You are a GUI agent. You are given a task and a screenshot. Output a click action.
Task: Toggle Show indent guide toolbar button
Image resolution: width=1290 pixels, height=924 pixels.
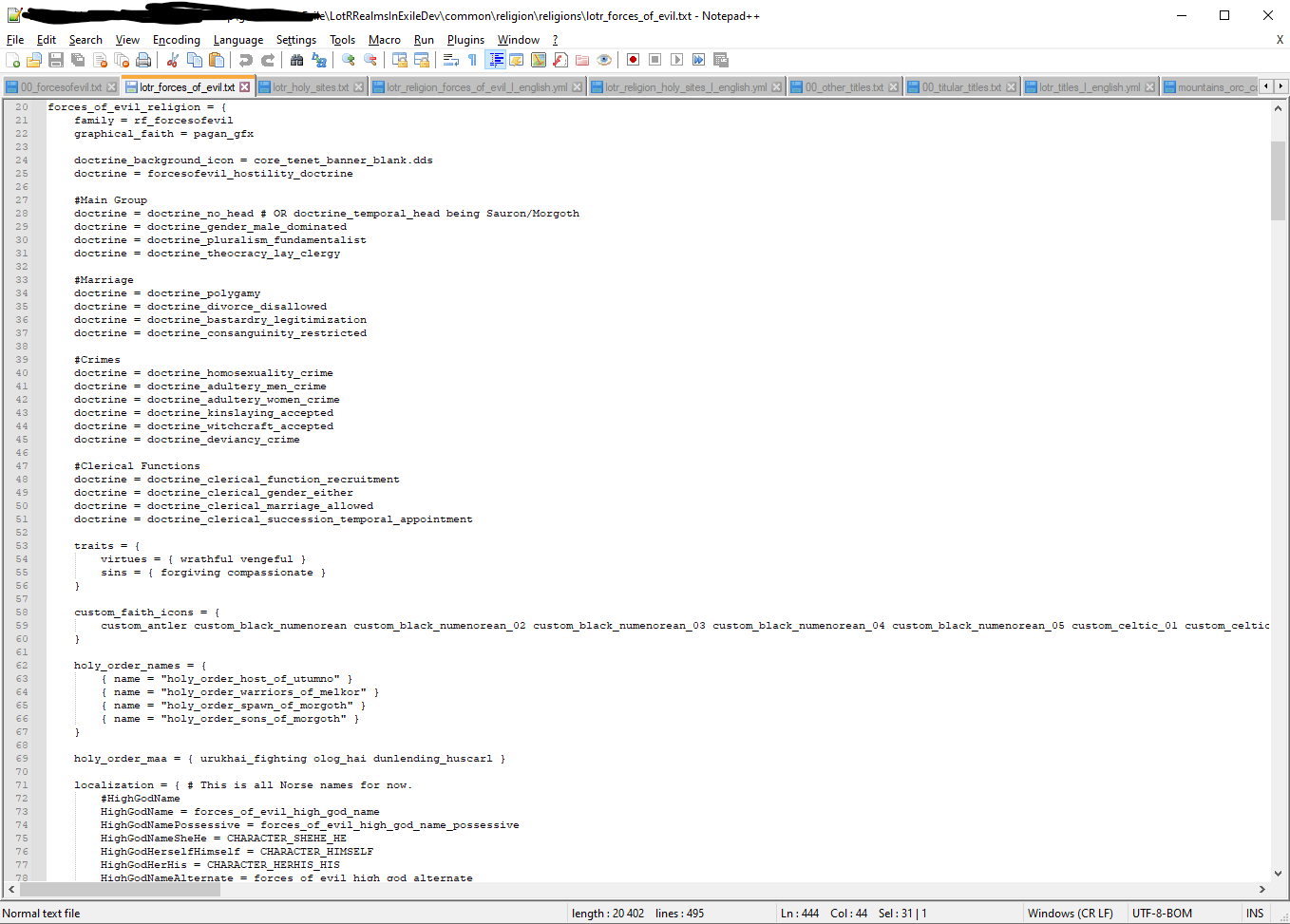[495, 60]
